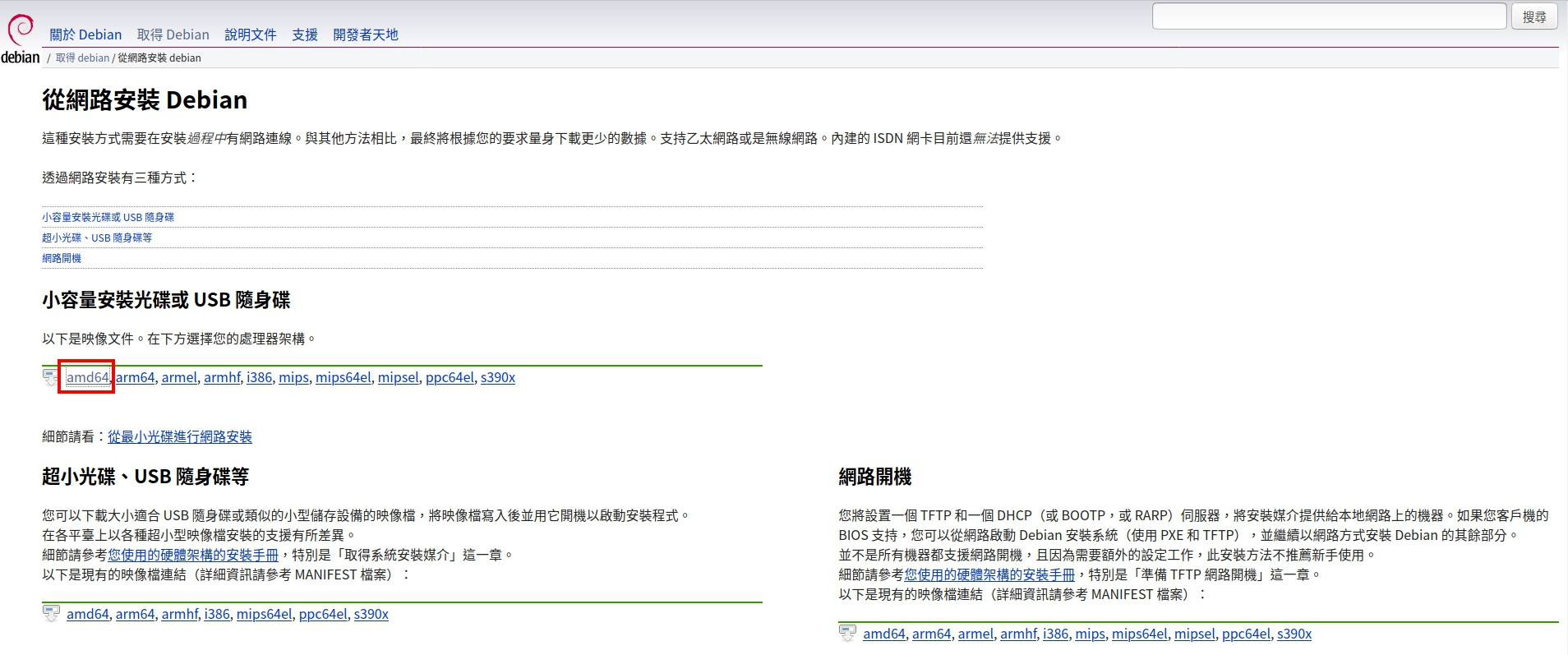Image resolution: width=1568 pixels, height=655 pixels.
Task: Open arm64 link in 超小光碟 section
Action: [x=135, y=614]
